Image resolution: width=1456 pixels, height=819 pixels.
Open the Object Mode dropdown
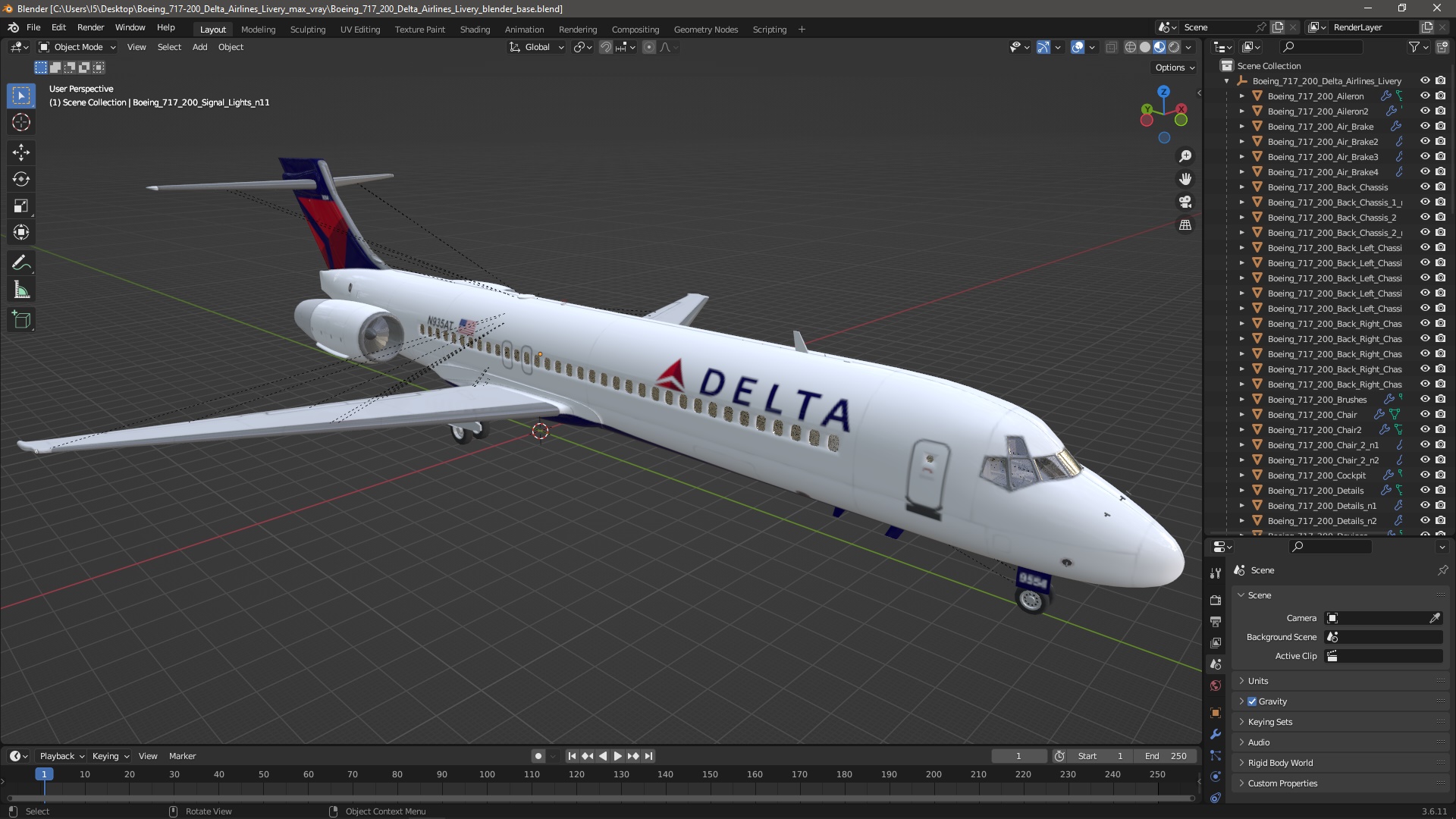point(77,47)
